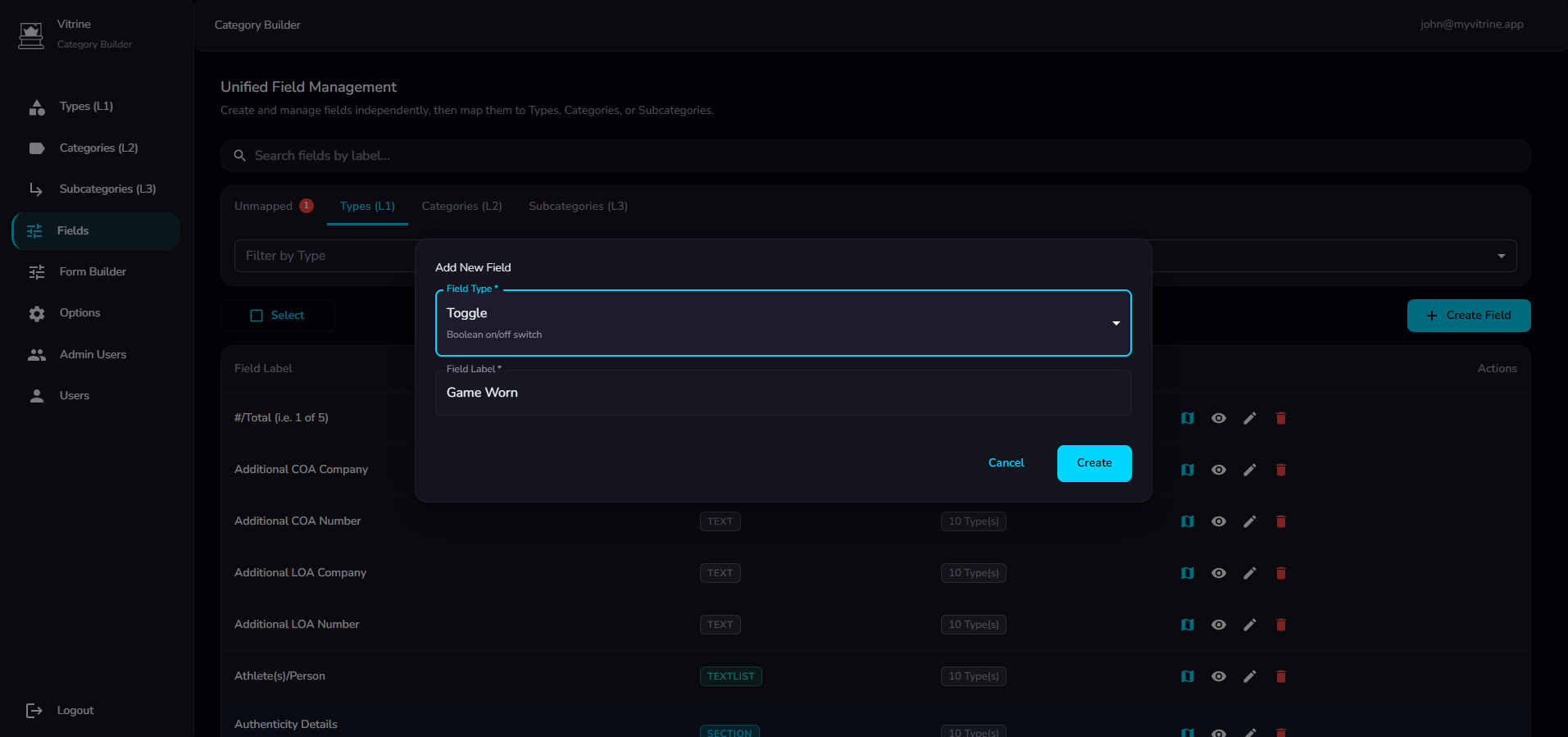Click the Field Label input with Game Worn
Viewport: 1568px width, 737px height.
[783, 394]
